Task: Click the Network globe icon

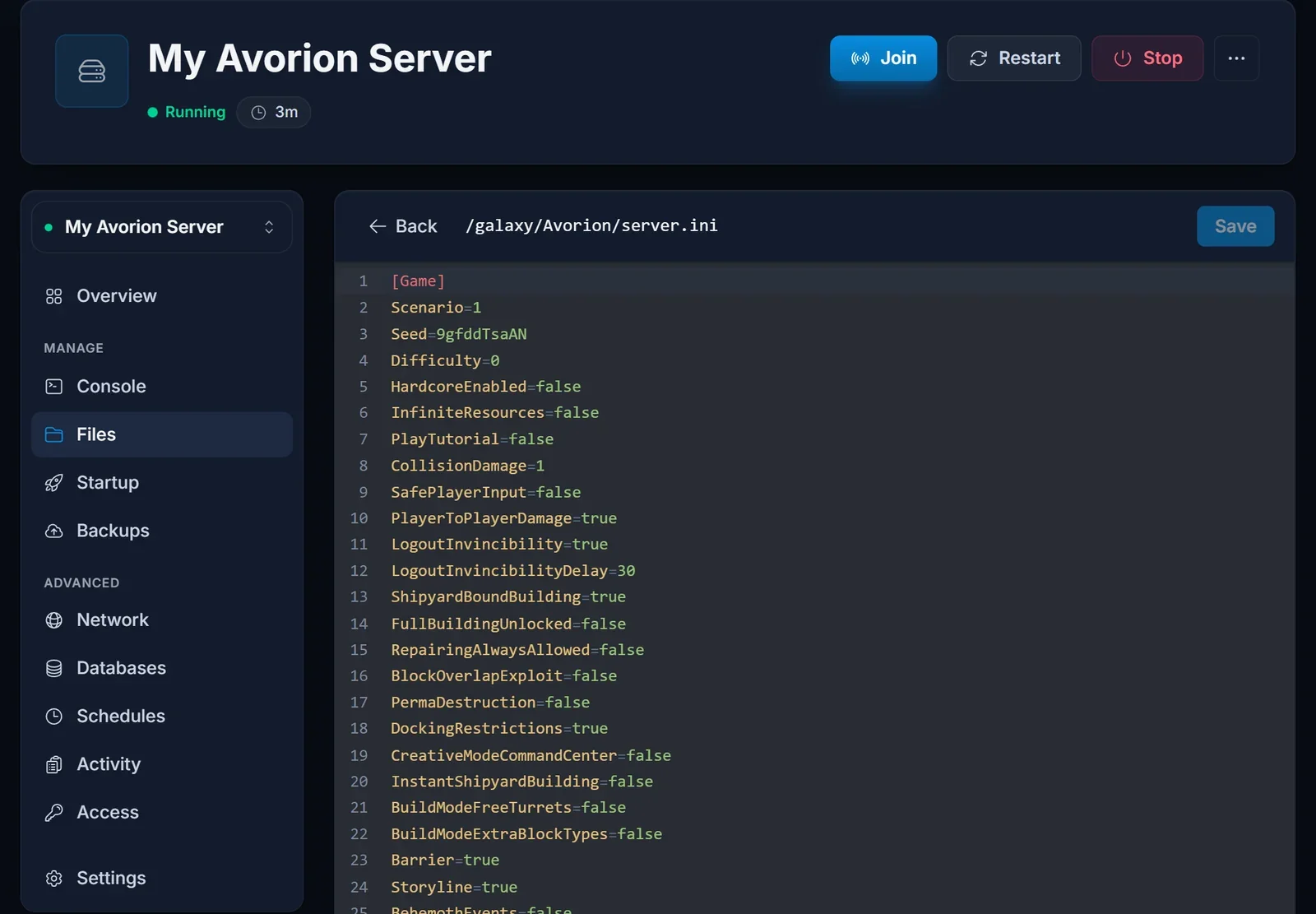Action: [54, 620]
